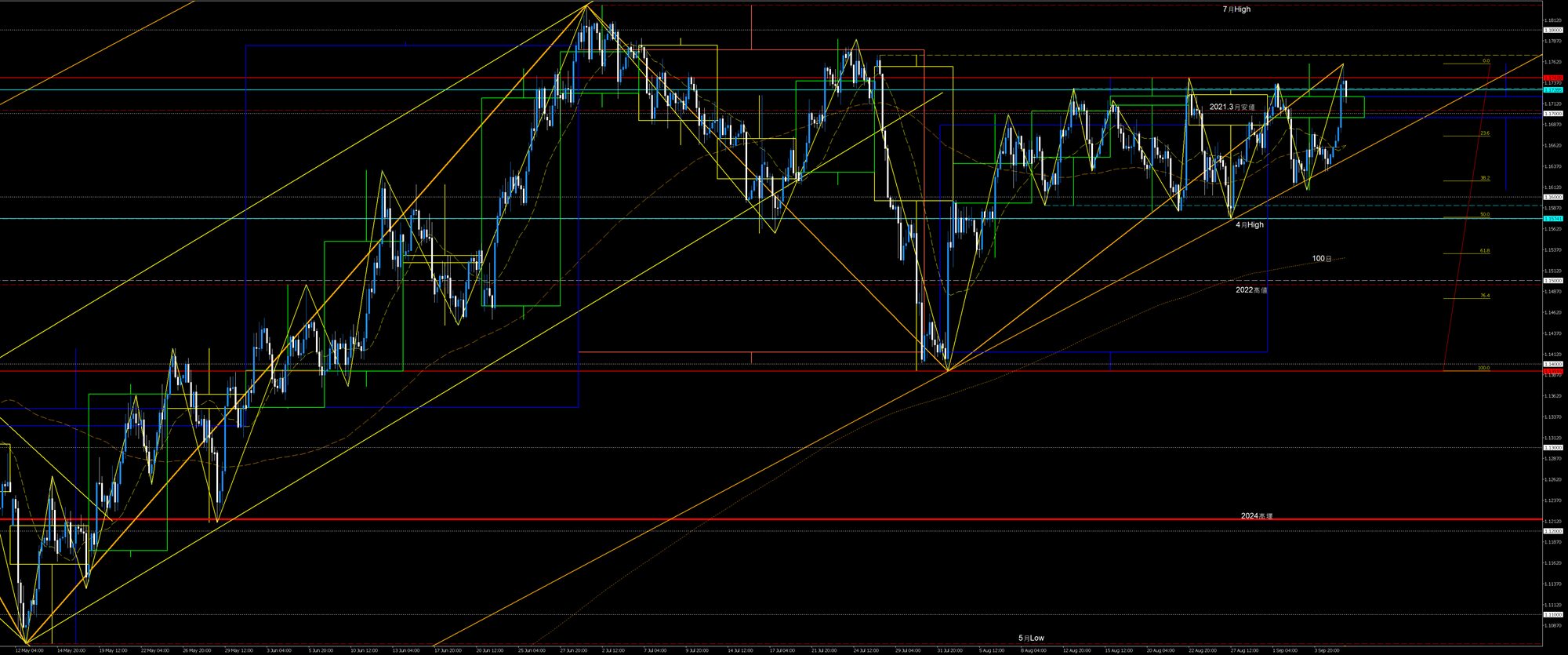The width and height of the screenshot is (1568, 655).
Task: Select the "2024高値" label on red line
Action: [x=1257, y=516]
